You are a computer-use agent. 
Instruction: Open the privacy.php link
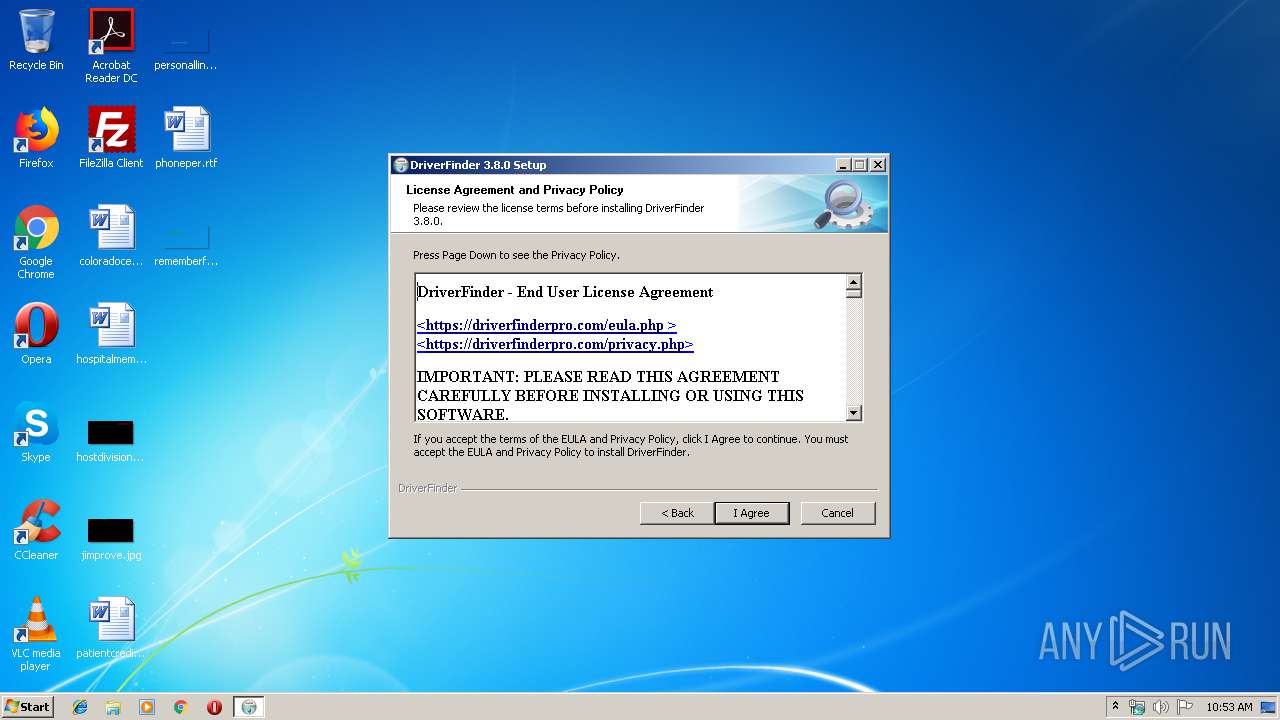[555, 344]
